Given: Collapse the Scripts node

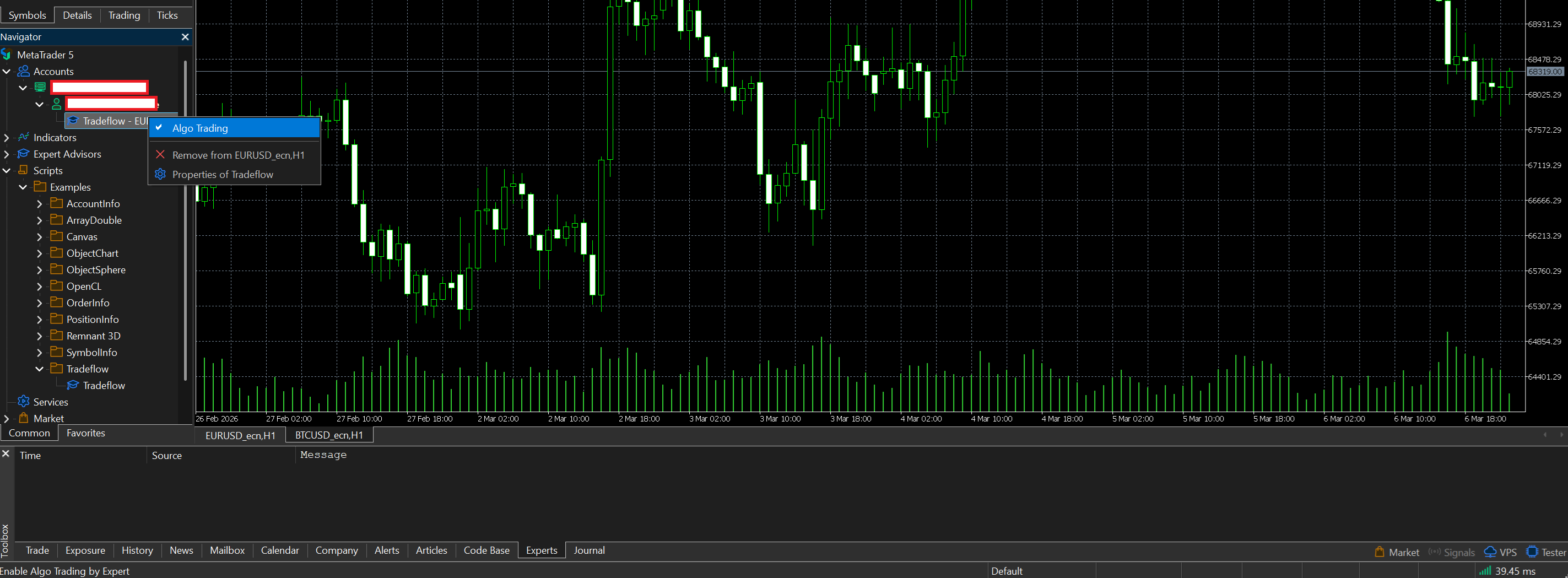Looking at the screenshot, I should pyautogui.click(x=7, y=171).
